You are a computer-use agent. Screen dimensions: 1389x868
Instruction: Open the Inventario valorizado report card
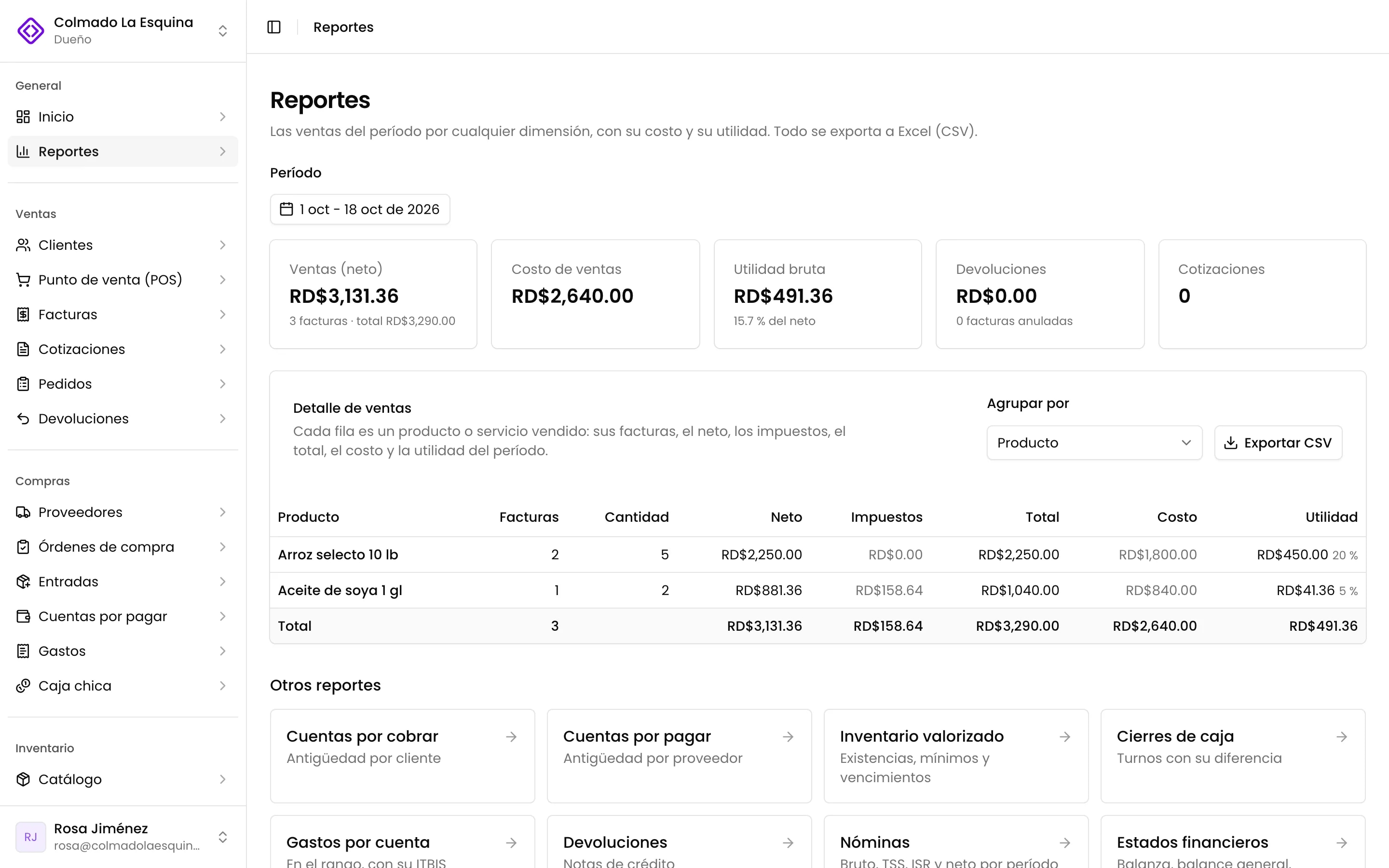(955, 756)
